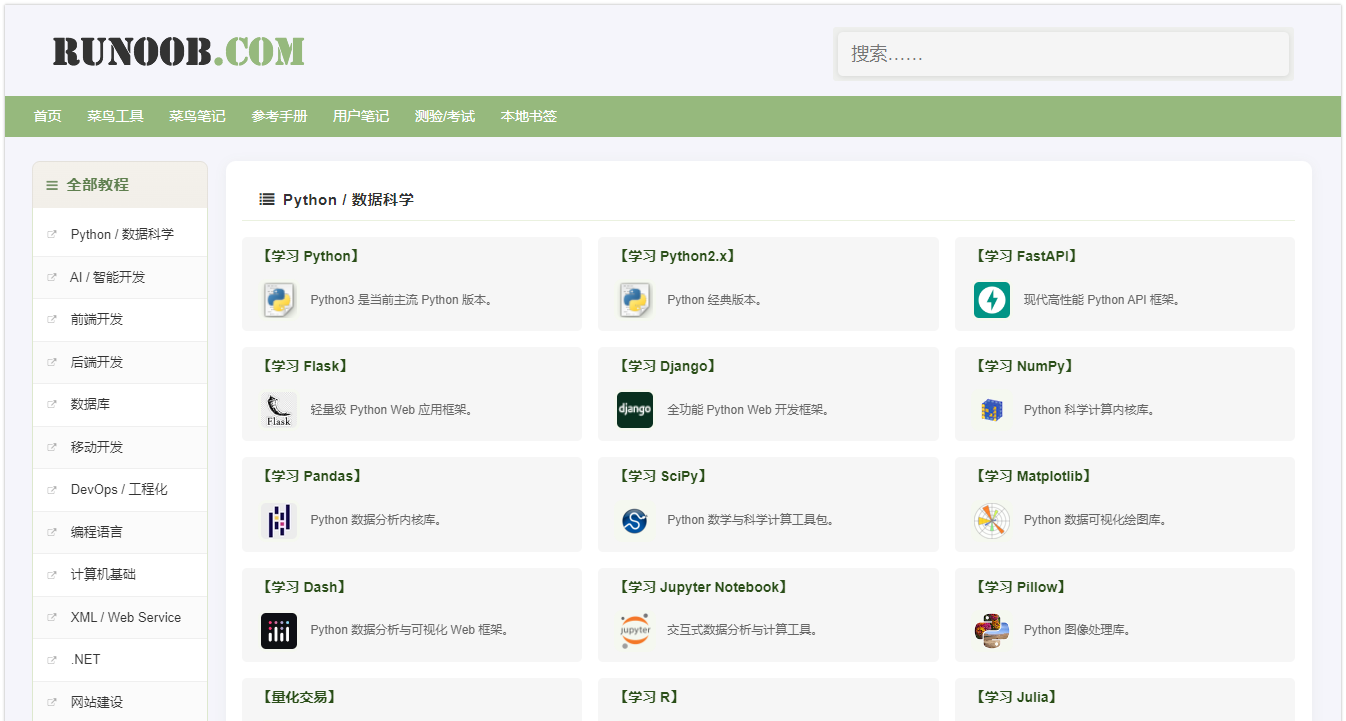Open the 【学习 Django】 tutorial title
This screenshot has height=721, width=1346.
[668, 366]
